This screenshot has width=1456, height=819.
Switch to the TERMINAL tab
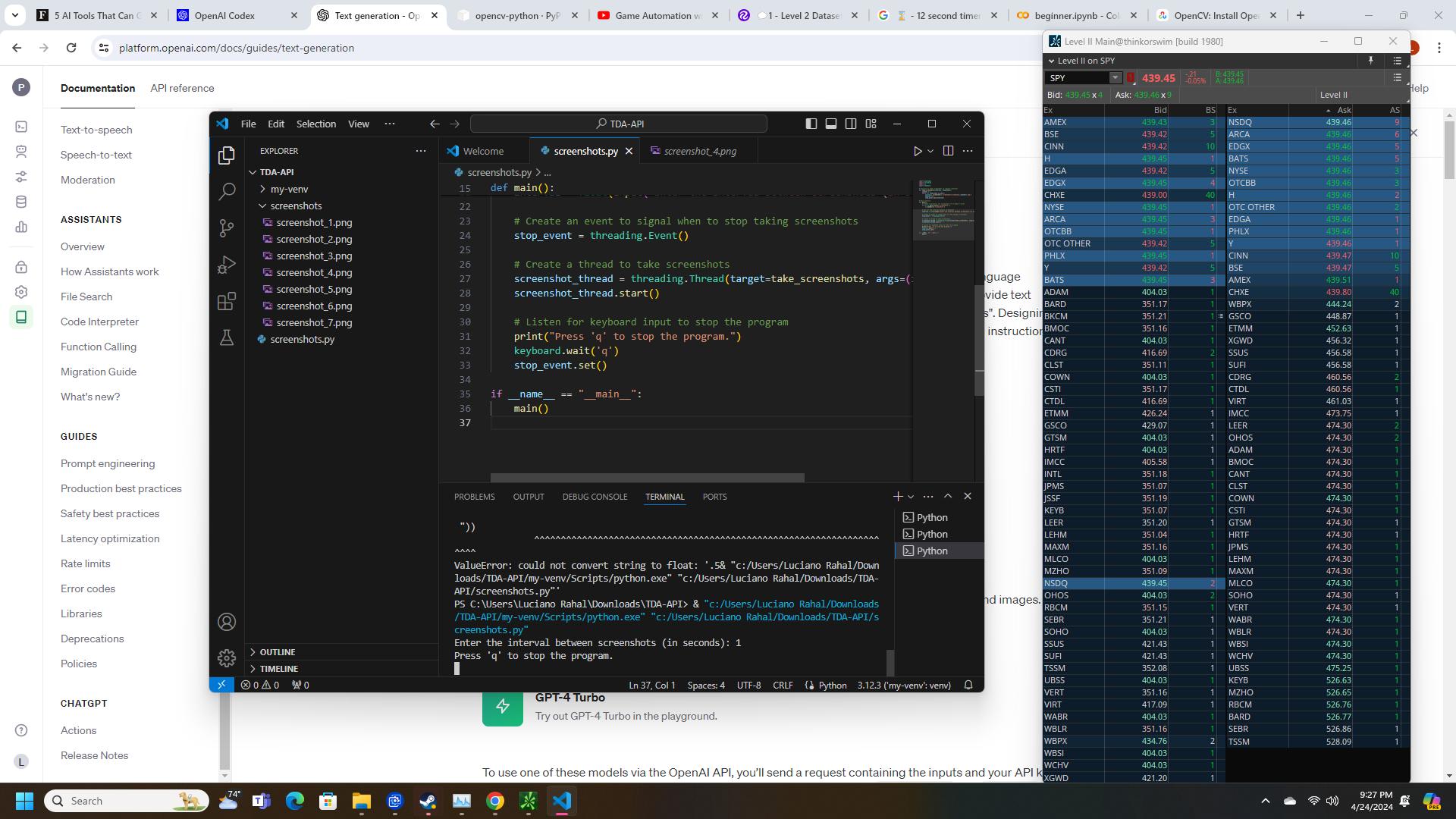point(665,497)
